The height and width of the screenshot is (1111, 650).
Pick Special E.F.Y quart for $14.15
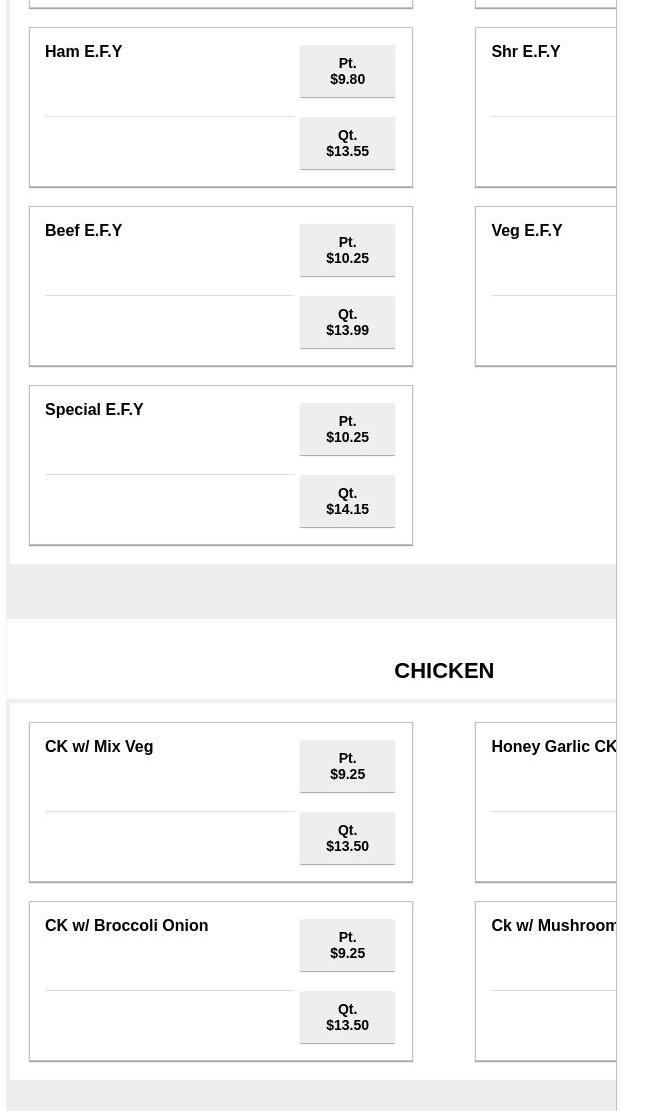[347, 501]
